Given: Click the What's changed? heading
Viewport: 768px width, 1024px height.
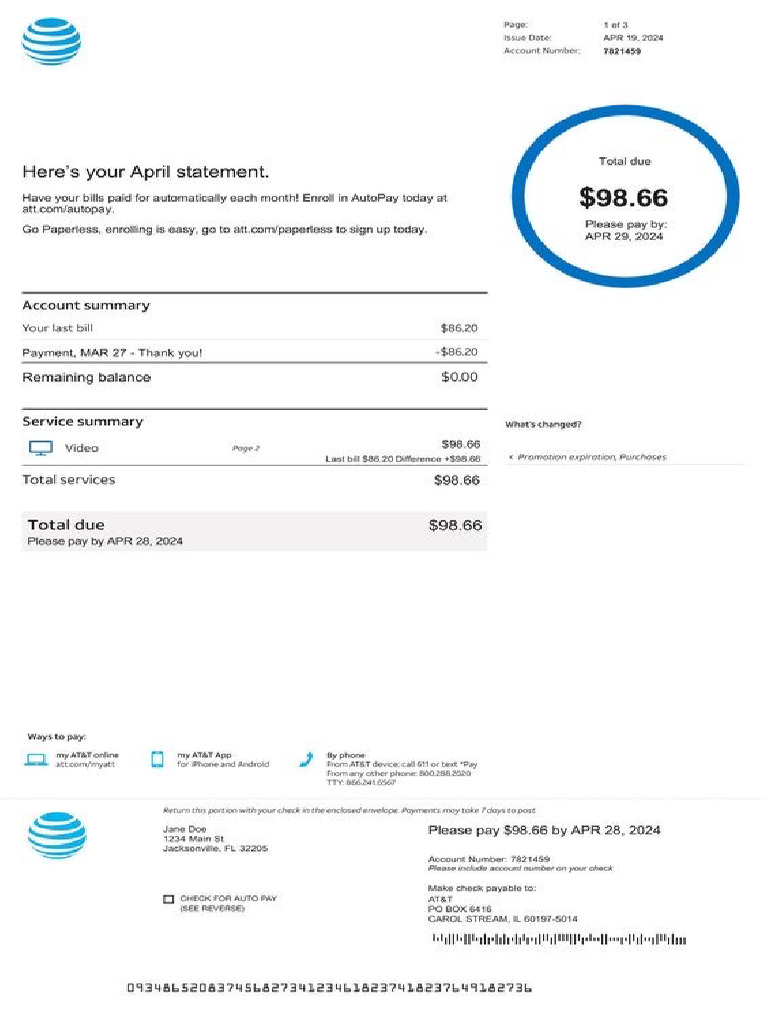Looking at the screenshot, I should (x=543, y=424).
